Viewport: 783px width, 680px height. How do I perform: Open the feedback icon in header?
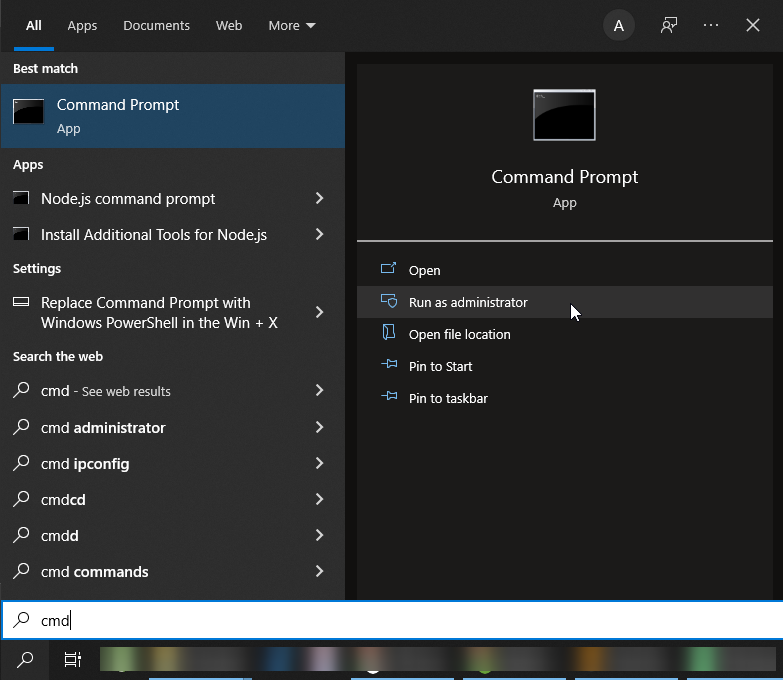[669, 25]
